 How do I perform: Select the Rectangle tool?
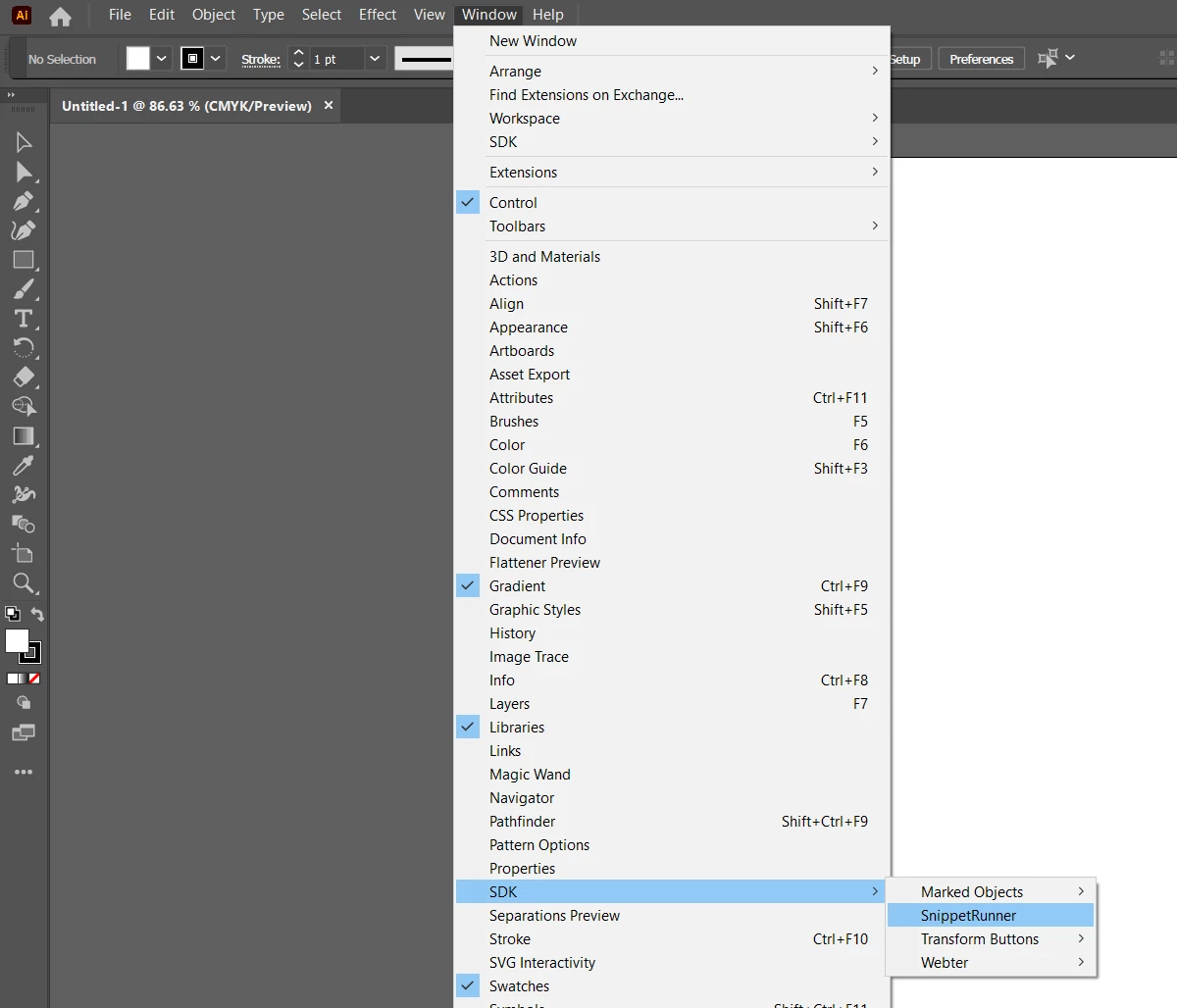(x=24, y=260)
